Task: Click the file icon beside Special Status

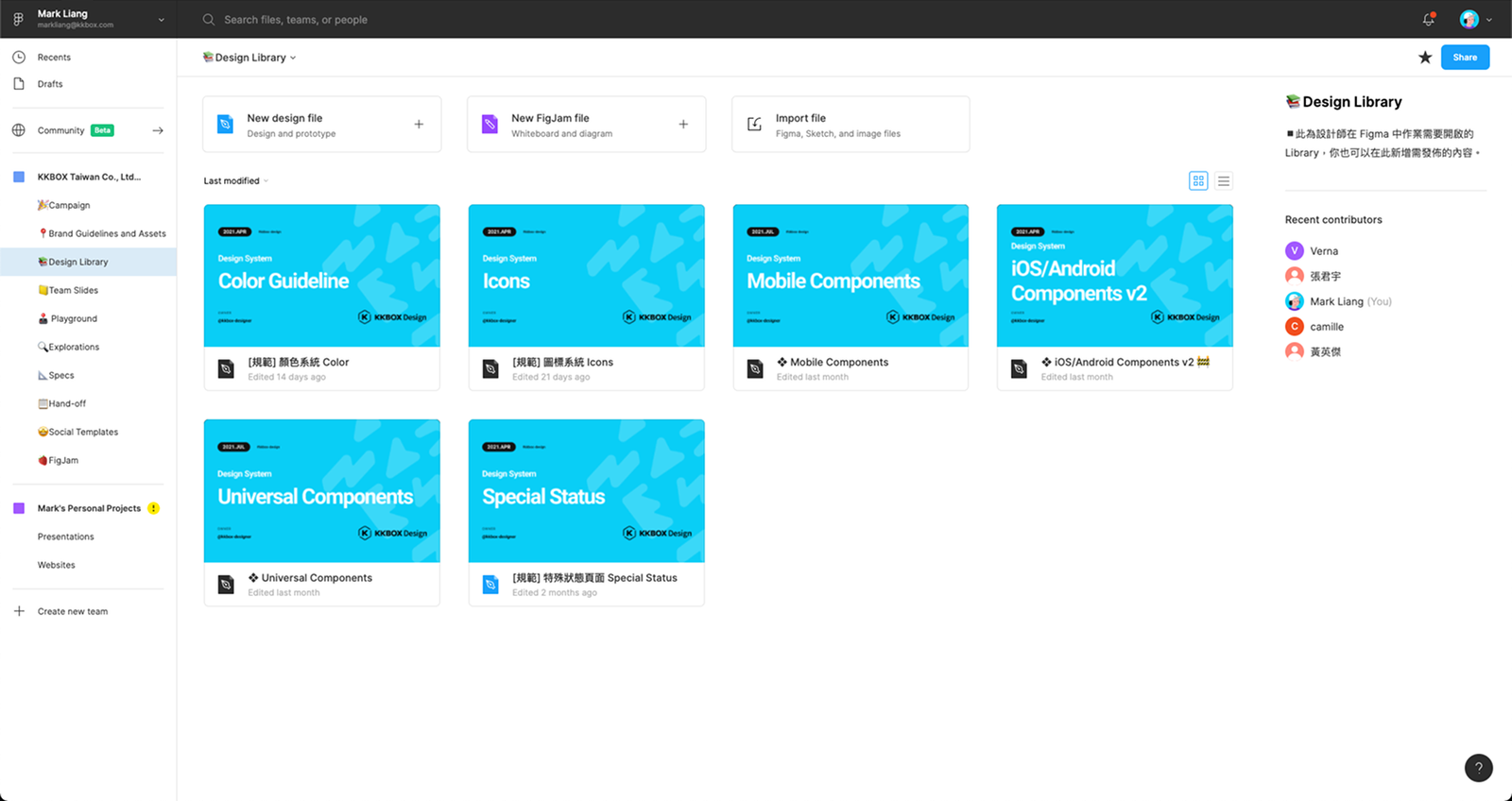Action: 490,585
